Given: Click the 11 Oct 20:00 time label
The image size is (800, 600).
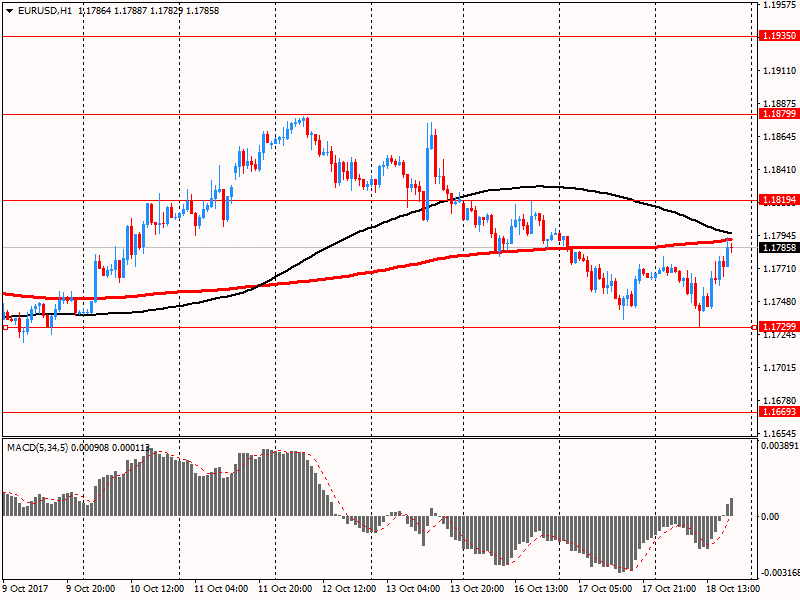Looking at the screenshot, I should [285, 589].
